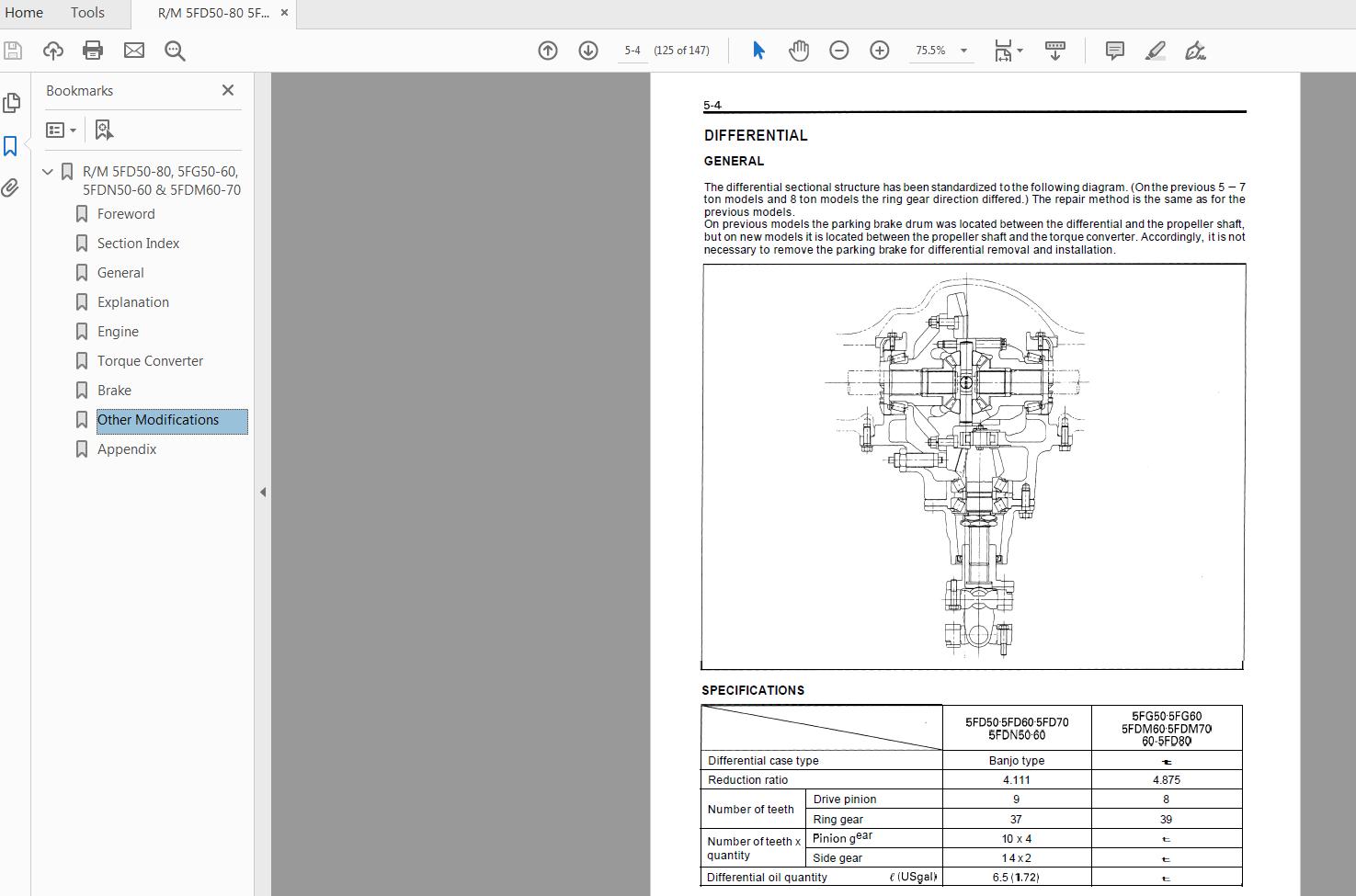The width and height of the screenshot is (1356, 896).
Task: Click the (125 of 147) page count
Action: (681, 51)
